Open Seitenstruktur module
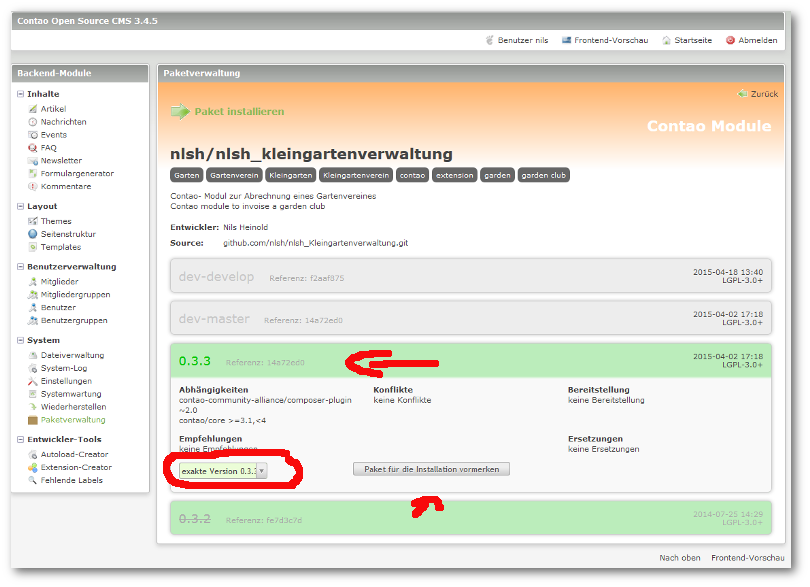Viewport: 810px width, 587px height. 68,234
